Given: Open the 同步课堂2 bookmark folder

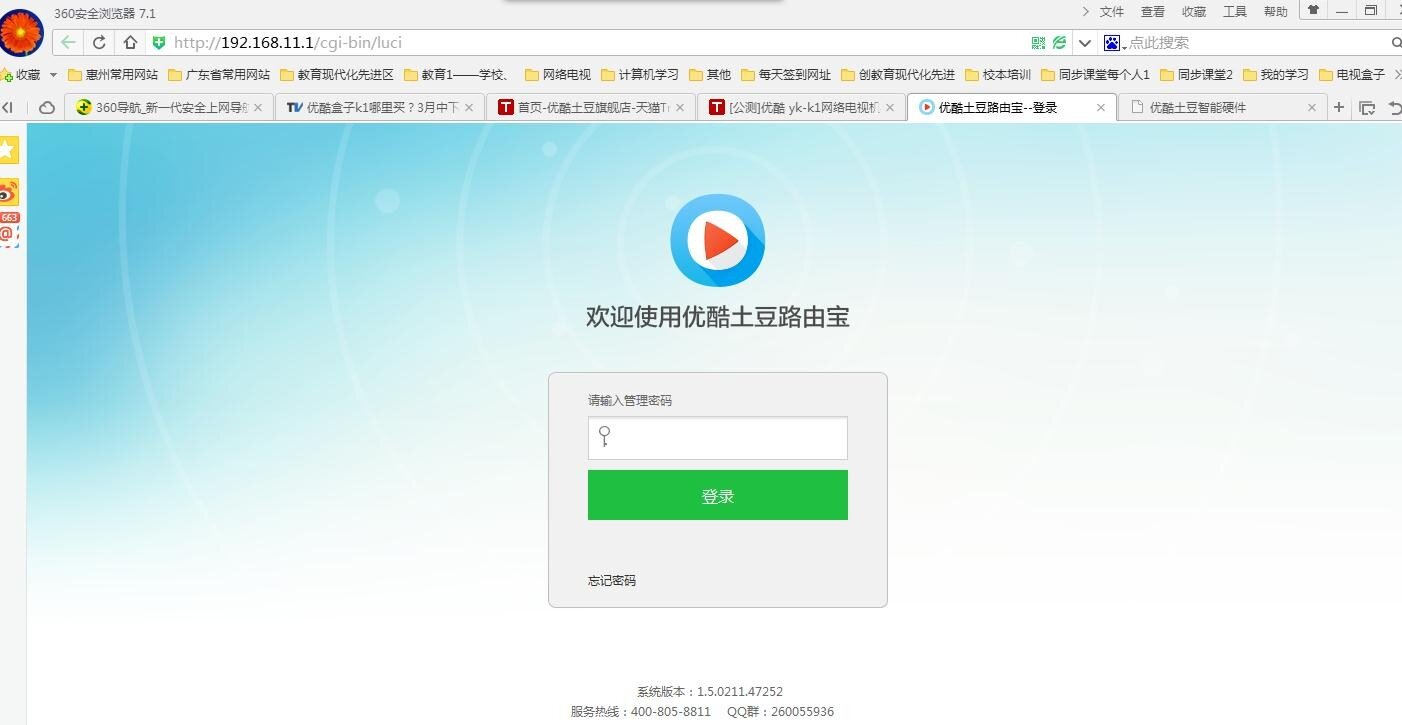Looking at the screenshot, I should pyautogui.click(x=1196, y=74).
